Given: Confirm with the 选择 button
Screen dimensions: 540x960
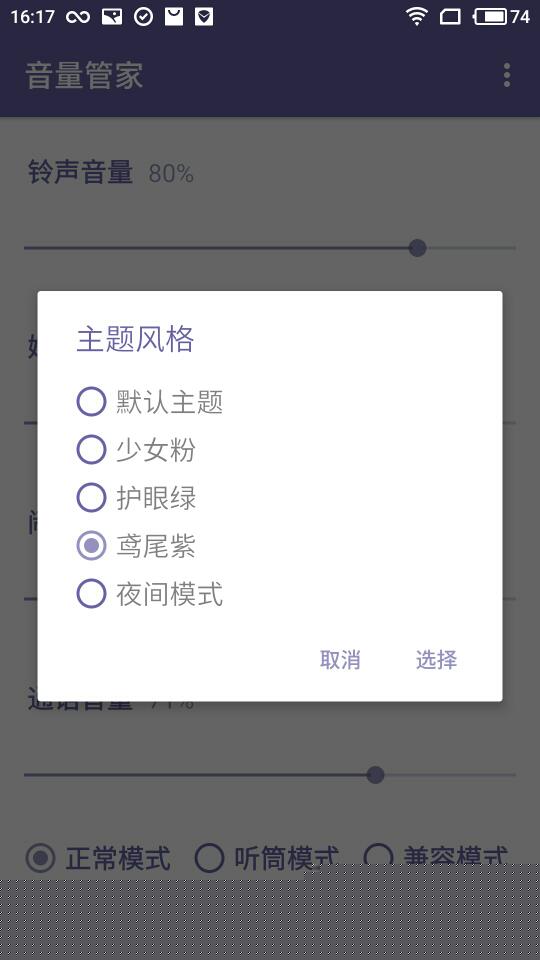Looking at the screenshot, I should coord(437,659).
